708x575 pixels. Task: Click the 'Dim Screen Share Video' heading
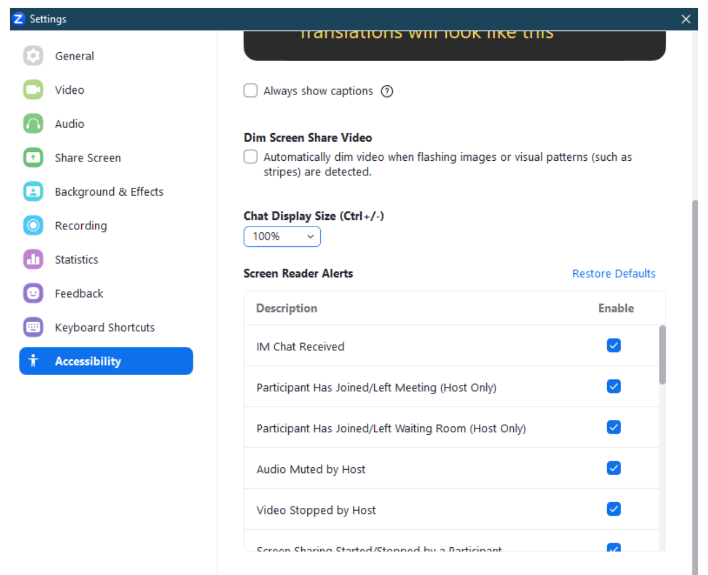pyautogui.click(x=308, y=138)
